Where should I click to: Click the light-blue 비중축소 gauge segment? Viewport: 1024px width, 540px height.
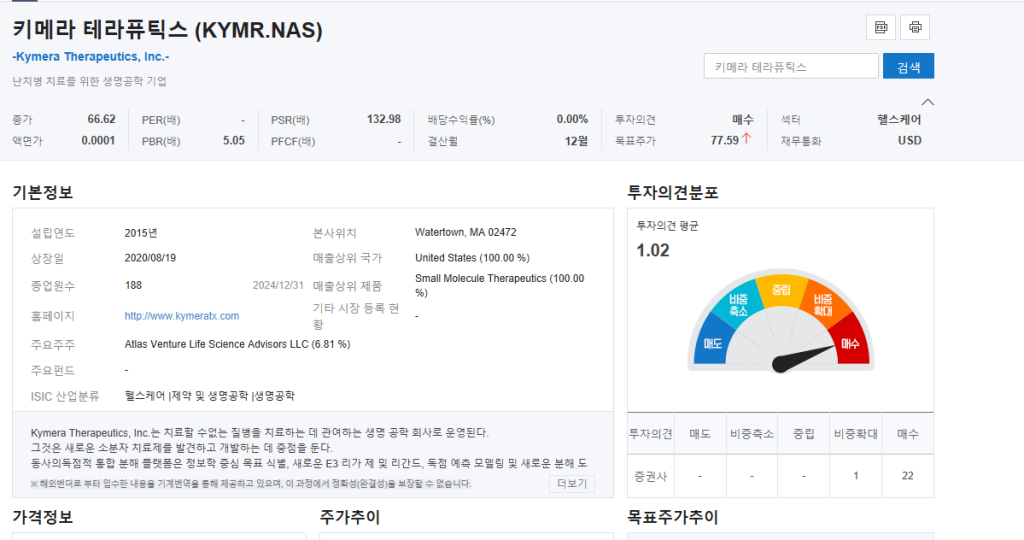[x=738, y=304]
